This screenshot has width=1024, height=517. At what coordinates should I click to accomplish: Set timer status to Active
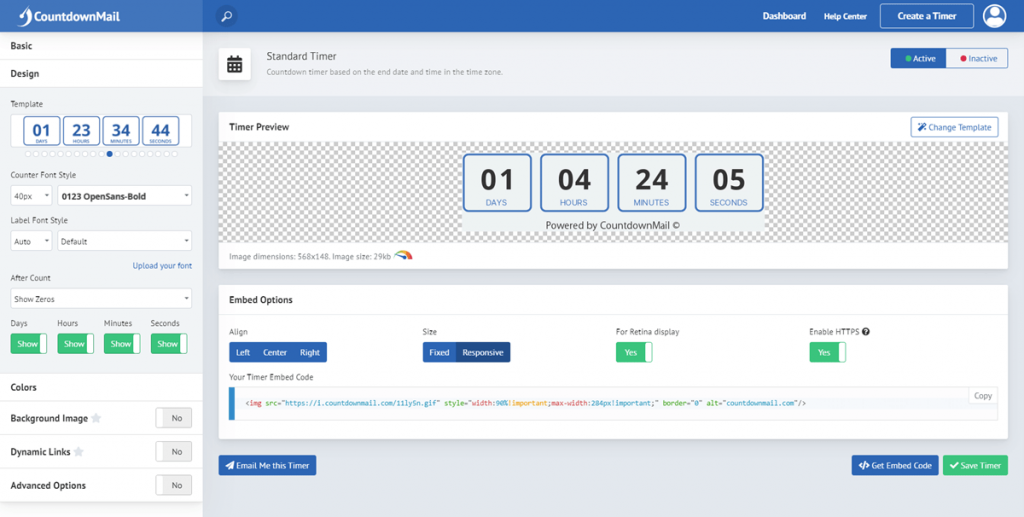pyautogui.click(x=918, y=58)
